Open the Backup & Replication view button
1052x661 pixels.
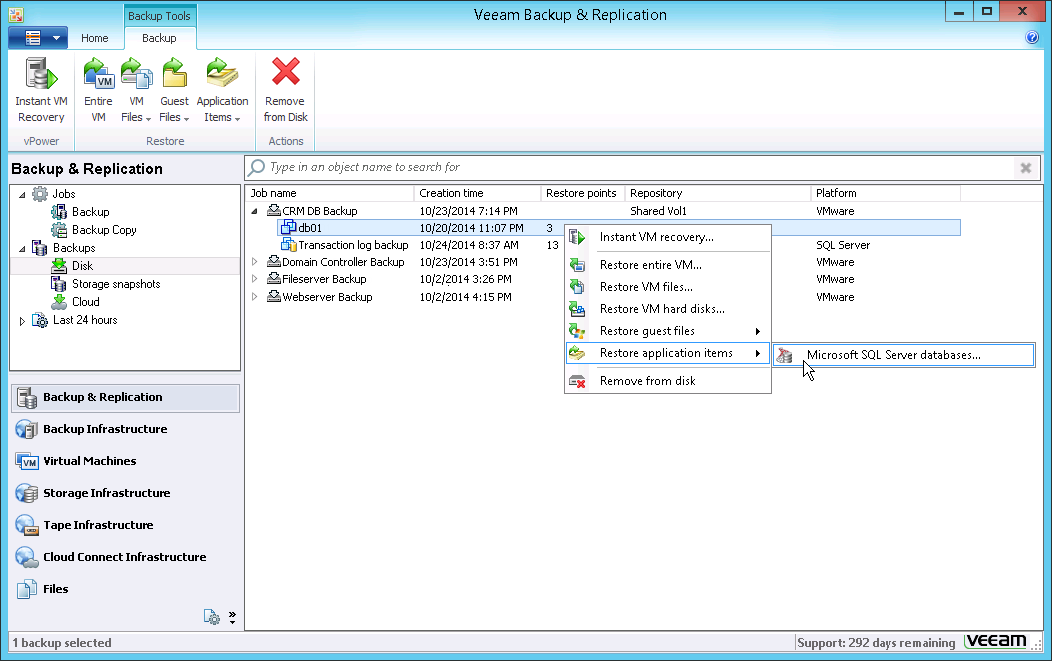tap(125, 398)
